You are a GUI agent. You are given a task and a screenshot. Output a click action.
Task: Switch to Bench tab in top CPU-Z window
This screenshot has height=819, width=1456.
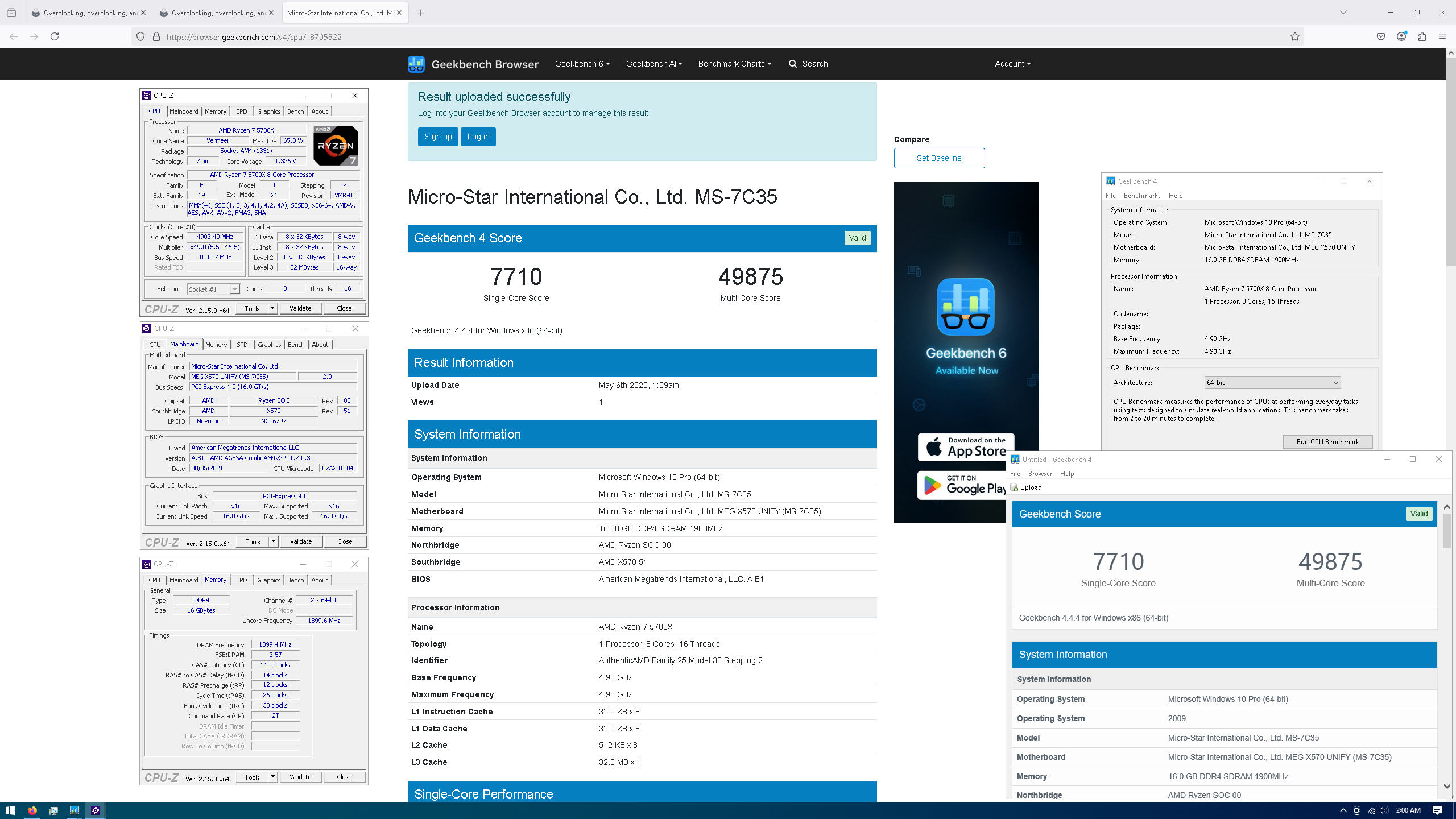(296, 111)
